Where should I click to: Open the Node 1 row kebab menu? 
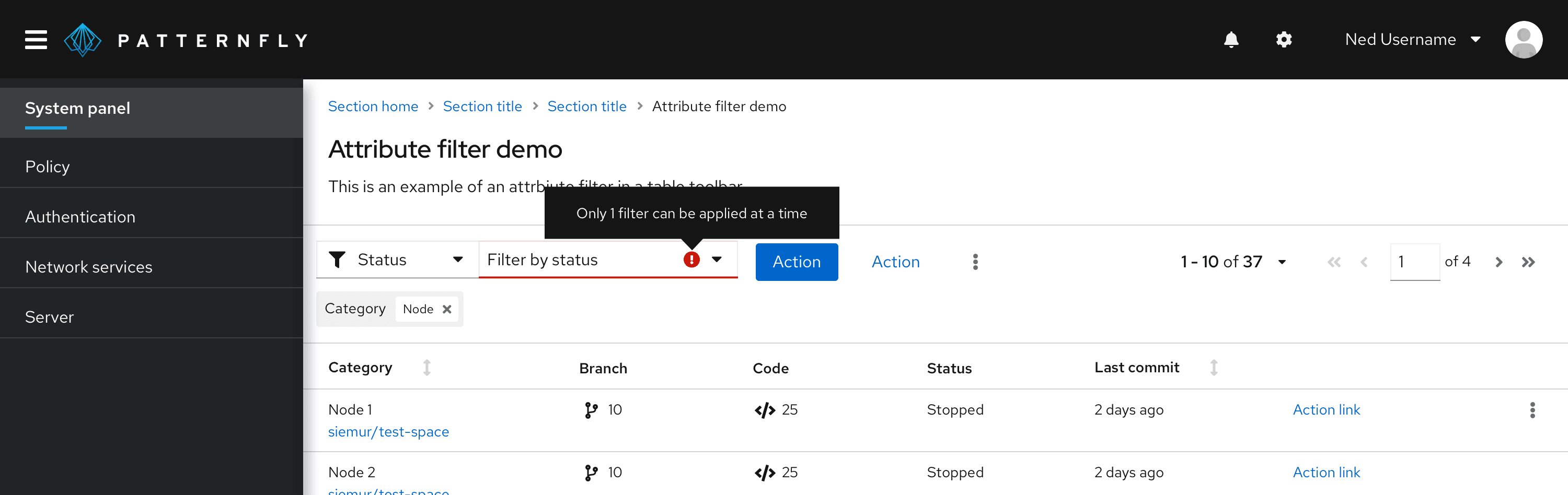click(x=1532, y=410)
